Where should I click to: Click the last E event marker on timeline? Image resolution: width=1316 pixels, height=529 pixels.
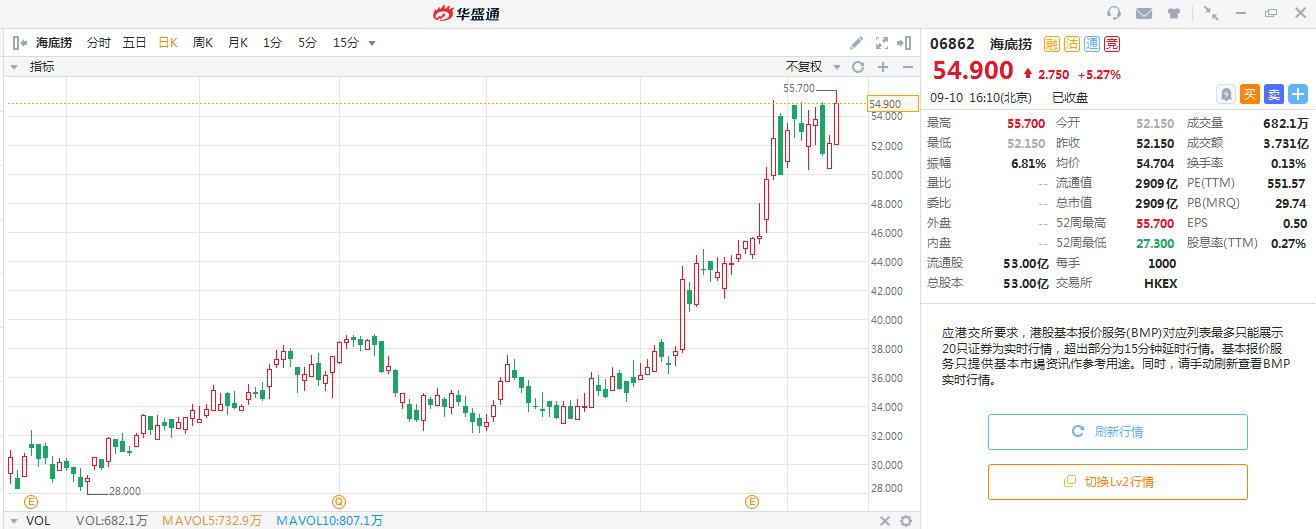tap(752, 501)
